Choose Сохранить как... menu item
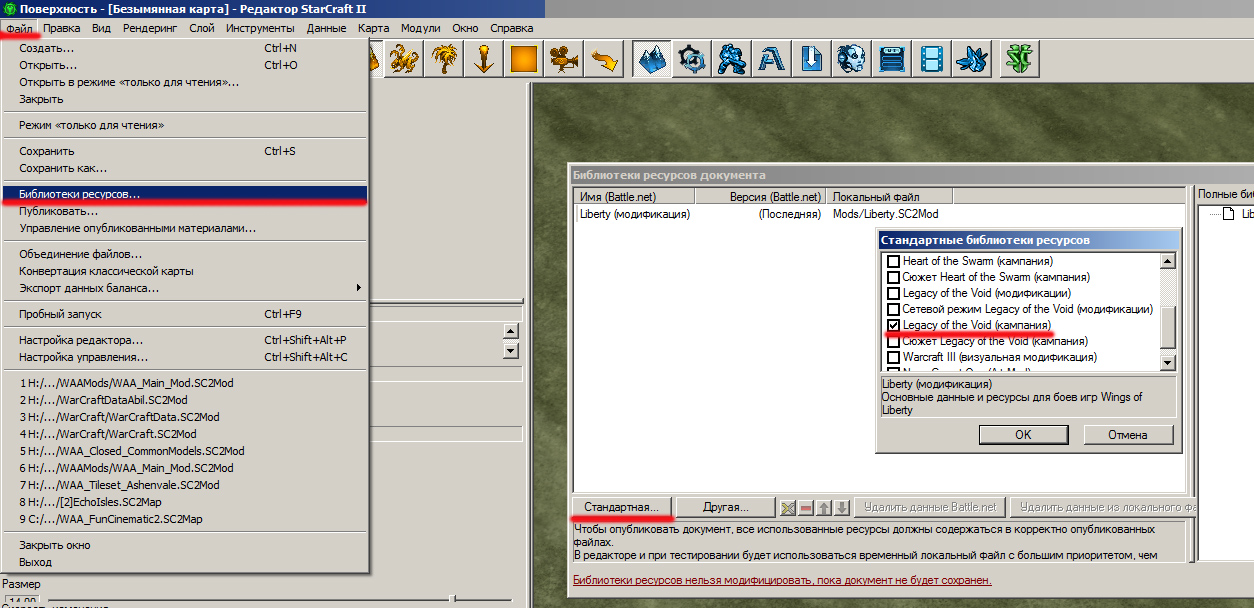 185,168
